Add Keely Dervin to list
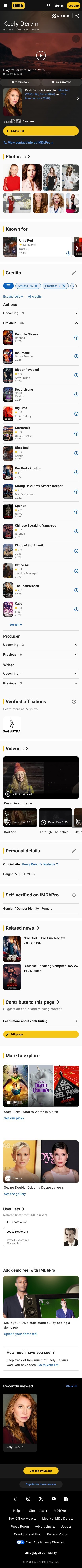 41,131
